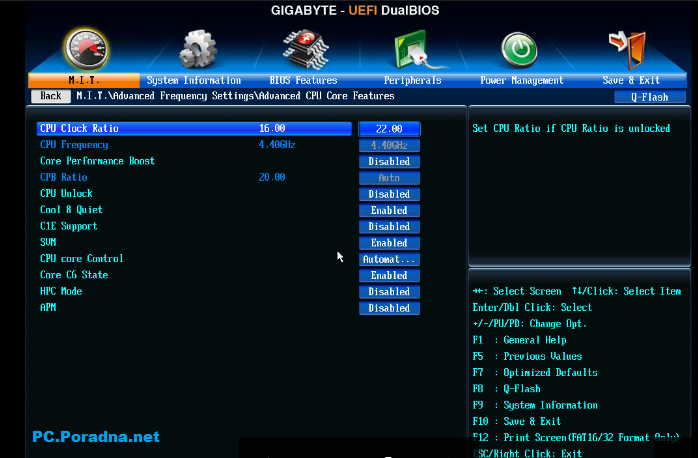Open the System Information tab
698x458 pixels.
pyautogui.click(x=194, y=81)
